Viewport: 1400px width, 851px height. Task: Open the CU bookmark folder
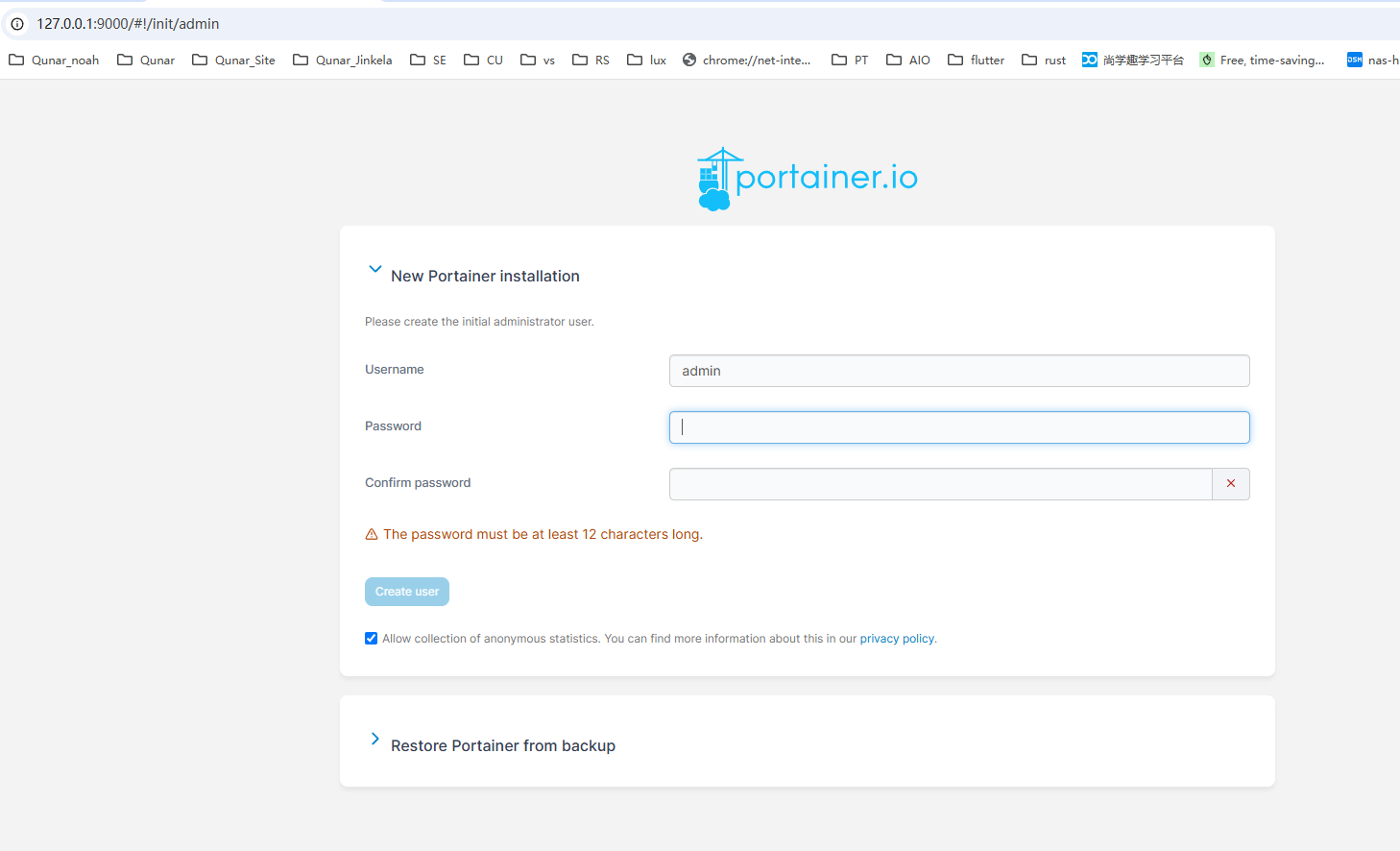[x=483, y=60]
